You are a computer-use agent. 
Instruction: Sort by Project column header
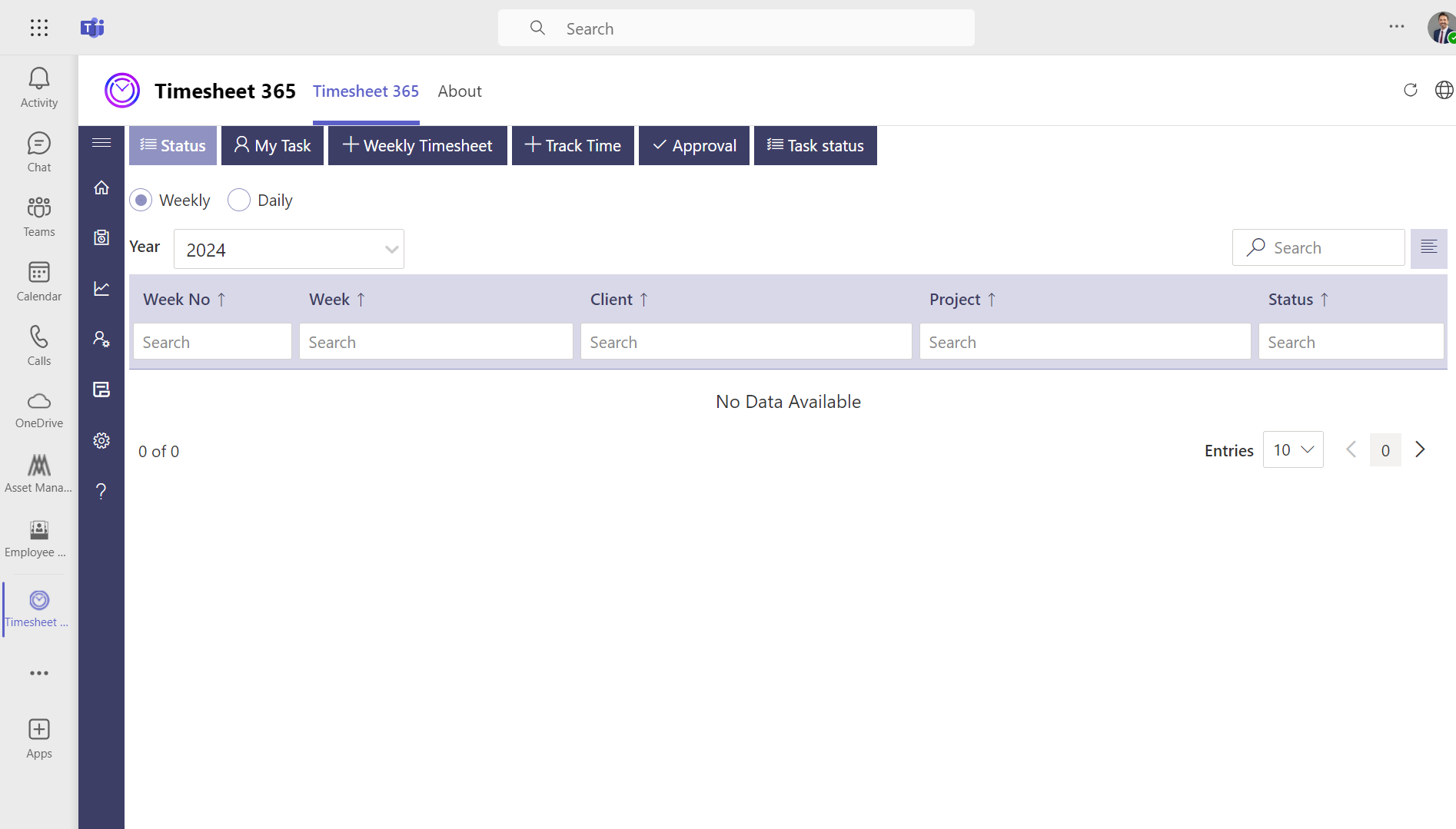click(x=962, y=300)
